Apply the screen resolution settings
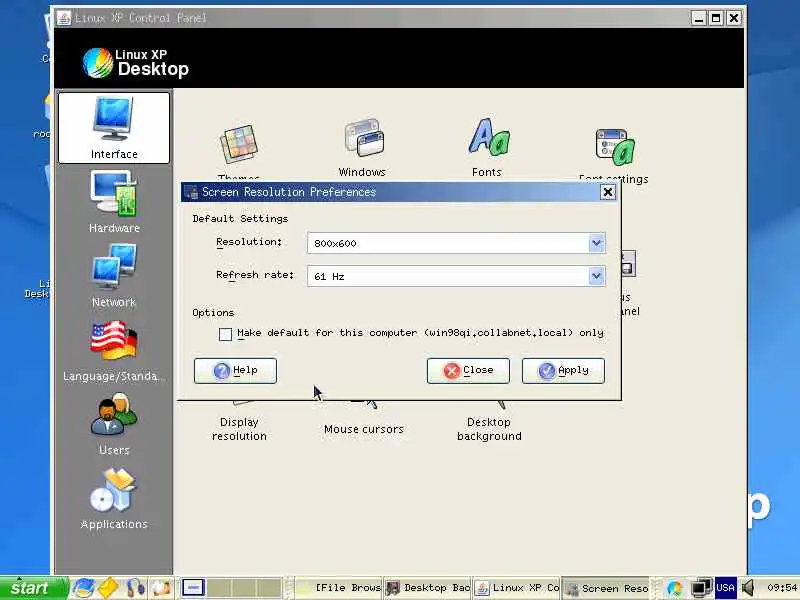Image resolution: width=800 pixels, height=600 pixels. pos(563,370)
